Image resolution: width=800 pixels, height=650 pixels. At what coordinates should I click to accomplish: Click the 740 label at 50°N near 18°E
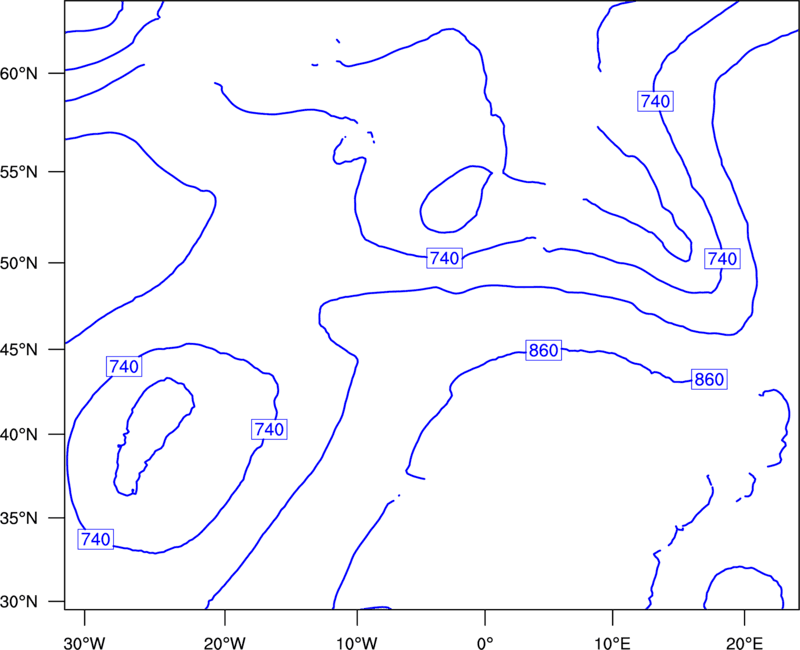722,259
